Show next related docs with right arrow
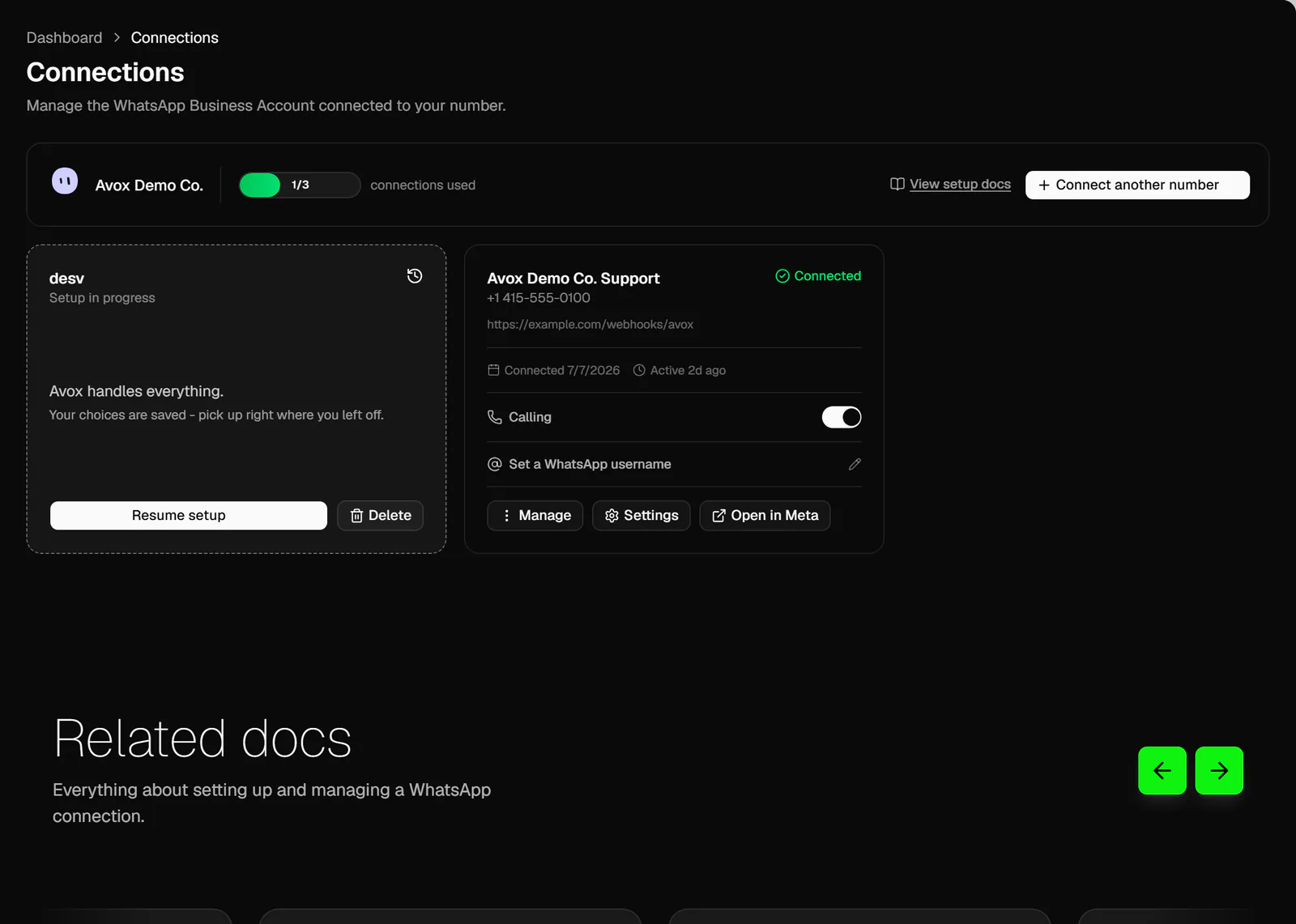 pyautogui.click(x=1219, y=770)
